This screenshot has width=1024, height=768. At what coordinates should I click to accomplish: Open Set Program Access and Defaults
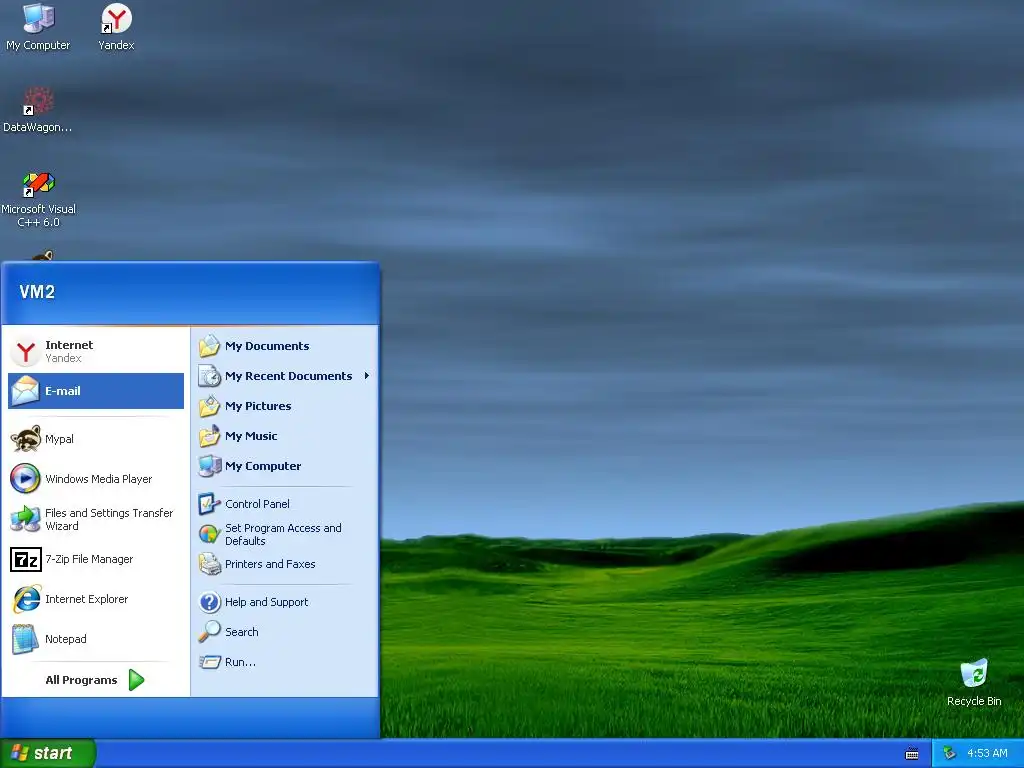point(284,534)
